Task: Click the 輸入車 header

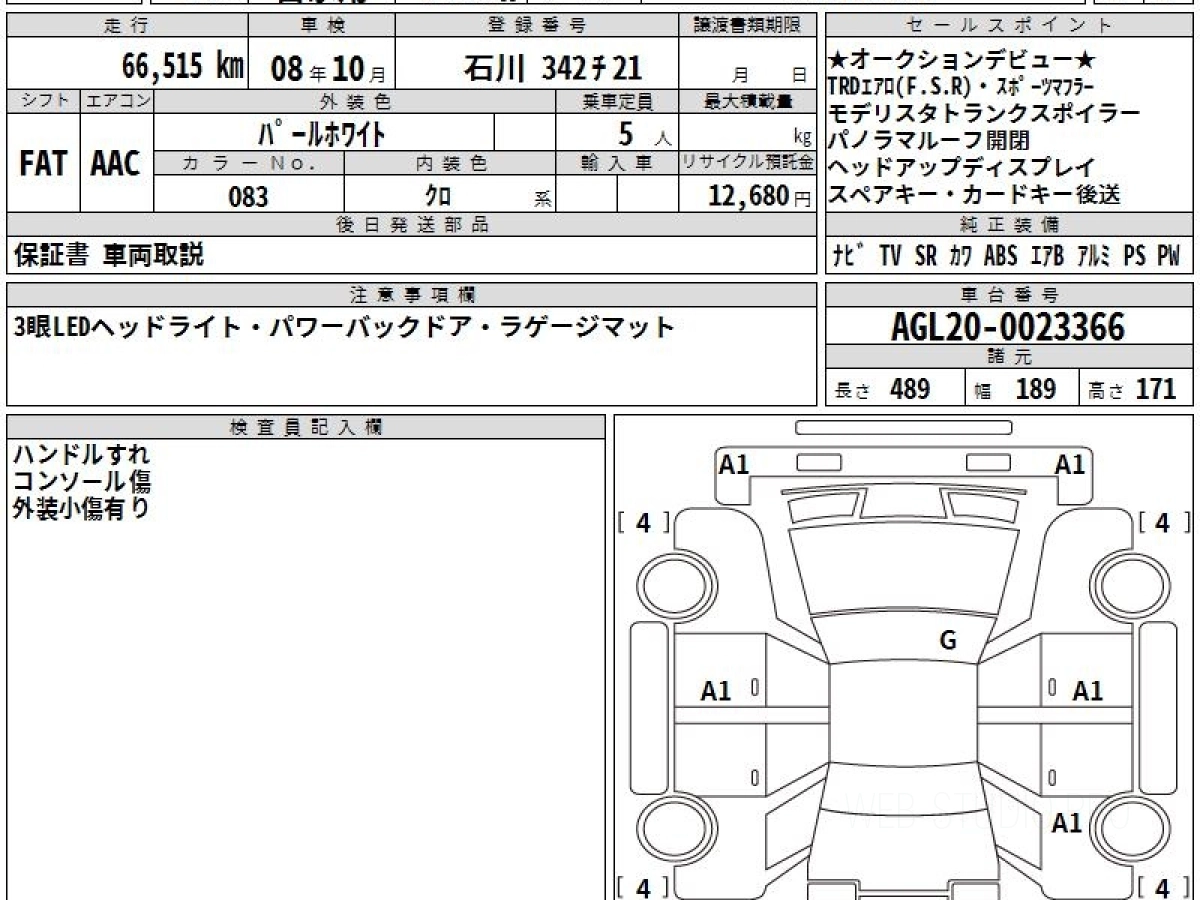Action: (x=617, y=163)
